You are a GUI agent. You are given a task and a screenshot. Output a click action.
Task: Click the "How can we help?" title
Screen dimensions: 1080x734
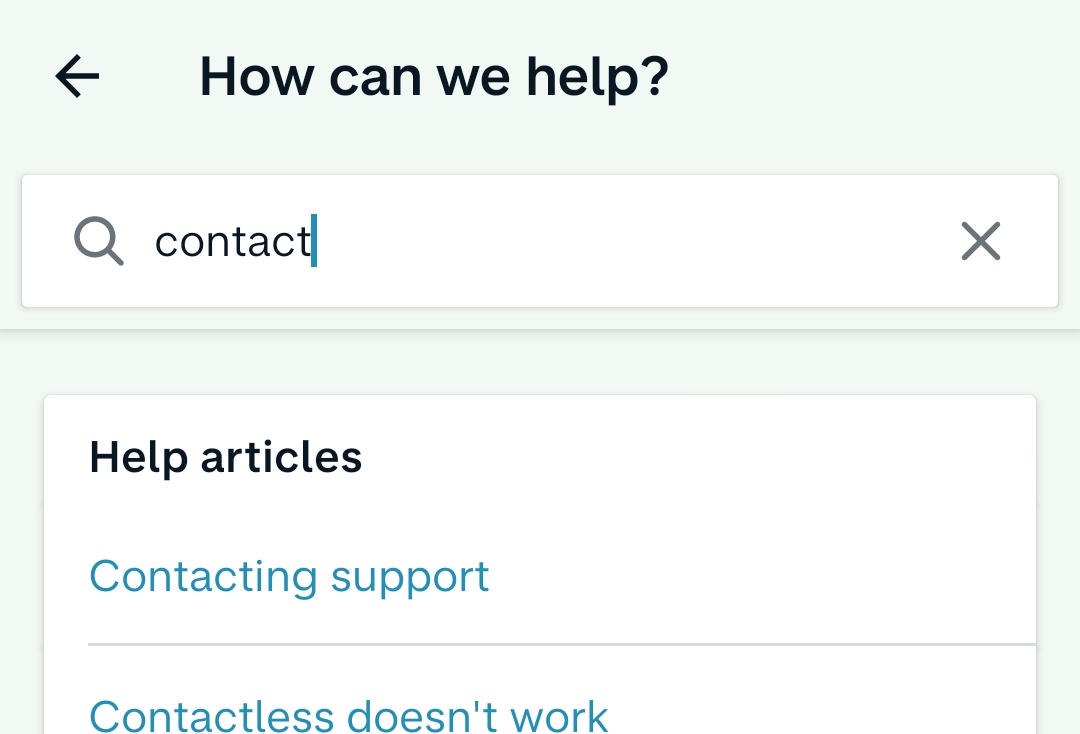tap(434, 76)
